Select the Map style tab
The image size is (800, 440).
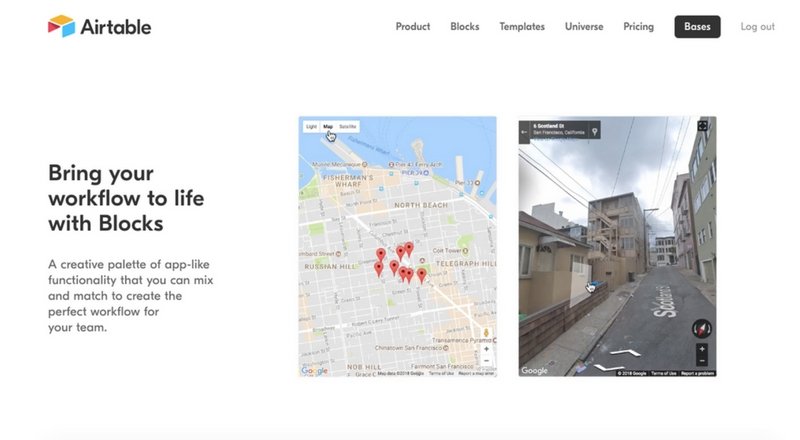coord(328,127)
